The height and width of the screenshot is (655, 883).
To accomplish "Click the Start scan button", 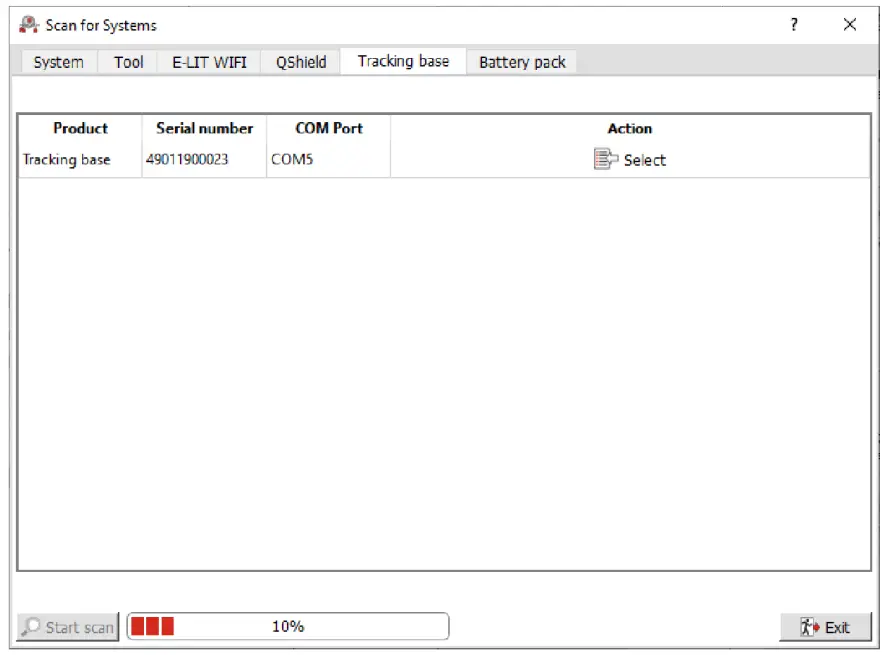I will [x=66, y=626].
